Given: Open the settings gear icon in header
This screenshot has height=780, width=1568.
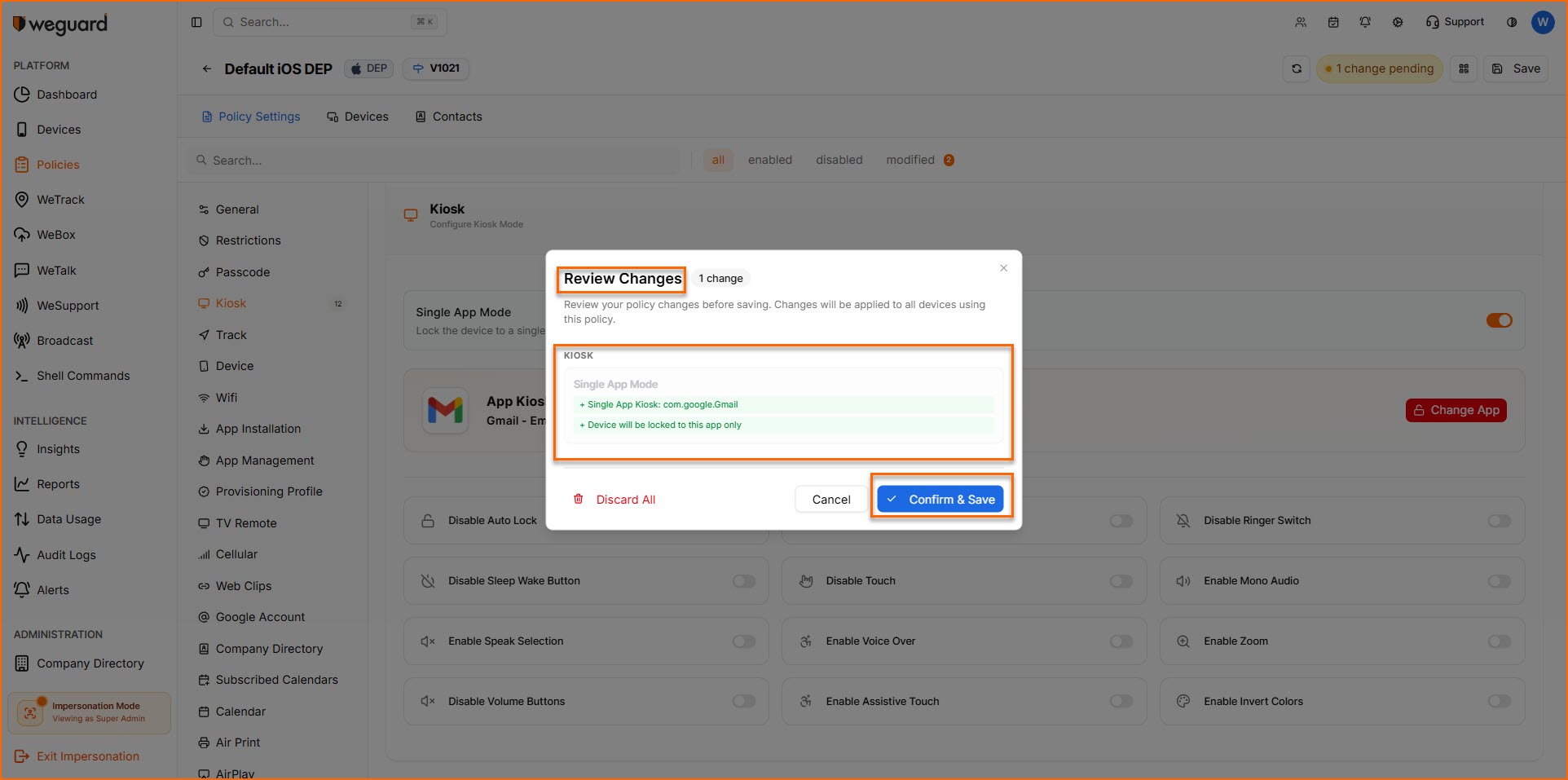Looking at the screenshot, I should click(1398, 22).
